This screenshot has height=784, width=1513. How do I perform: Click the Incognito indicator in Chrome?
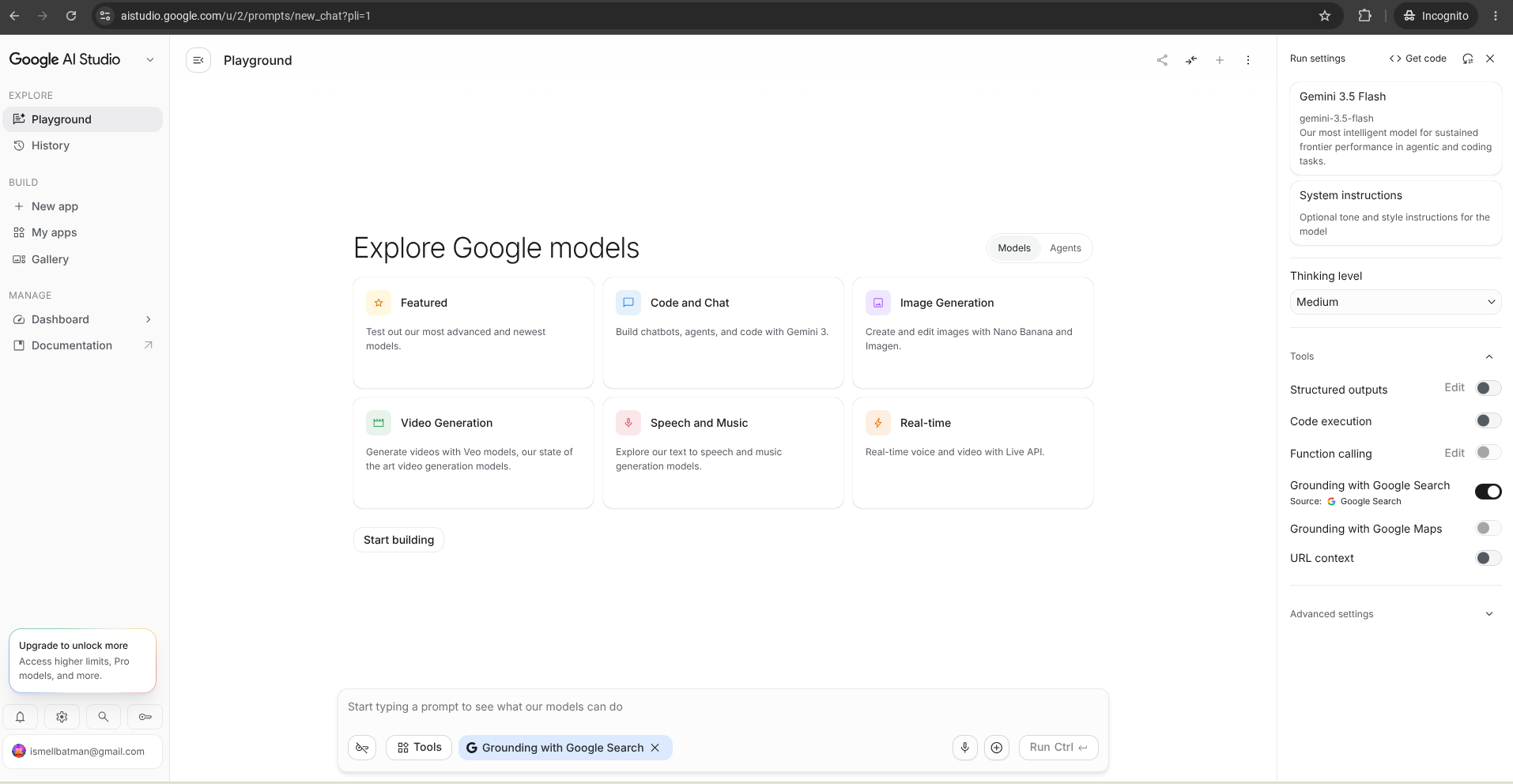[x=1436, y=16]
